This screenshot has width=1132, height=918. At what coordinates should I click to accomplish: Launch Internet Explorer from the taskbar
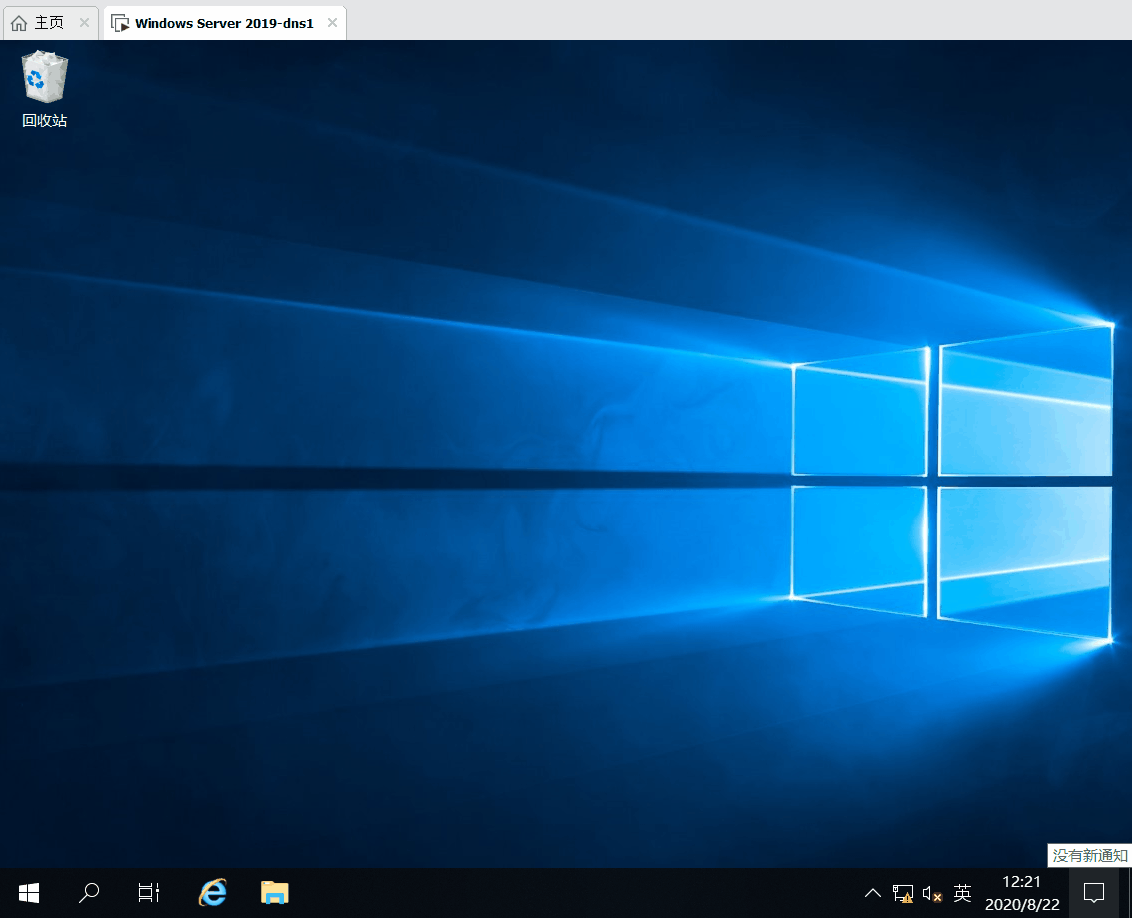click(x=212, y=892)
